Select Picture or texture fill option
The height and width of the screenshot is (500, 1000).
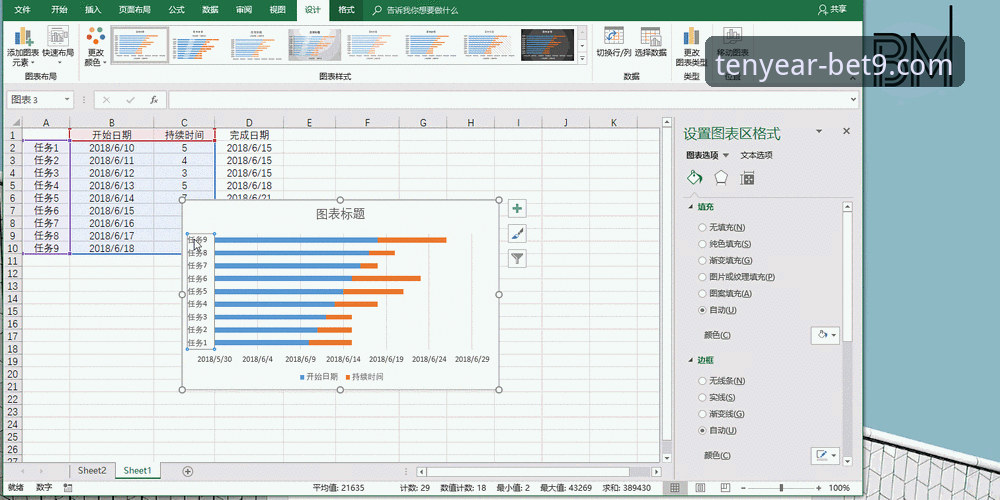(702, 277)
